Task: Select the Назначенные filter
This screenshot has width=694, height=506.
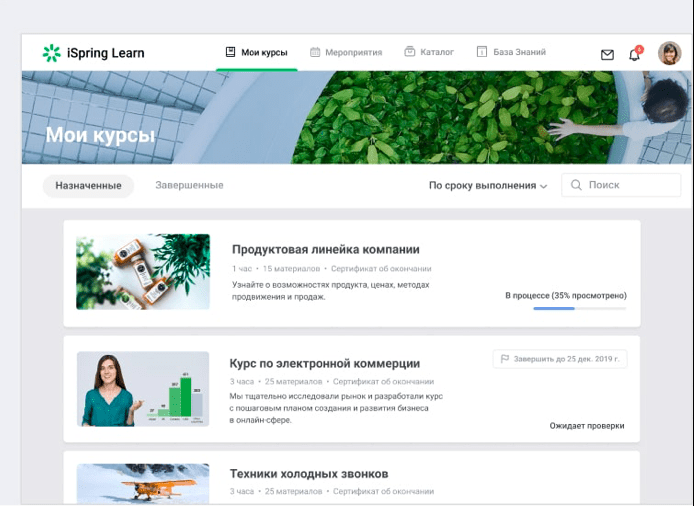Action: click(x=88, y=185)
